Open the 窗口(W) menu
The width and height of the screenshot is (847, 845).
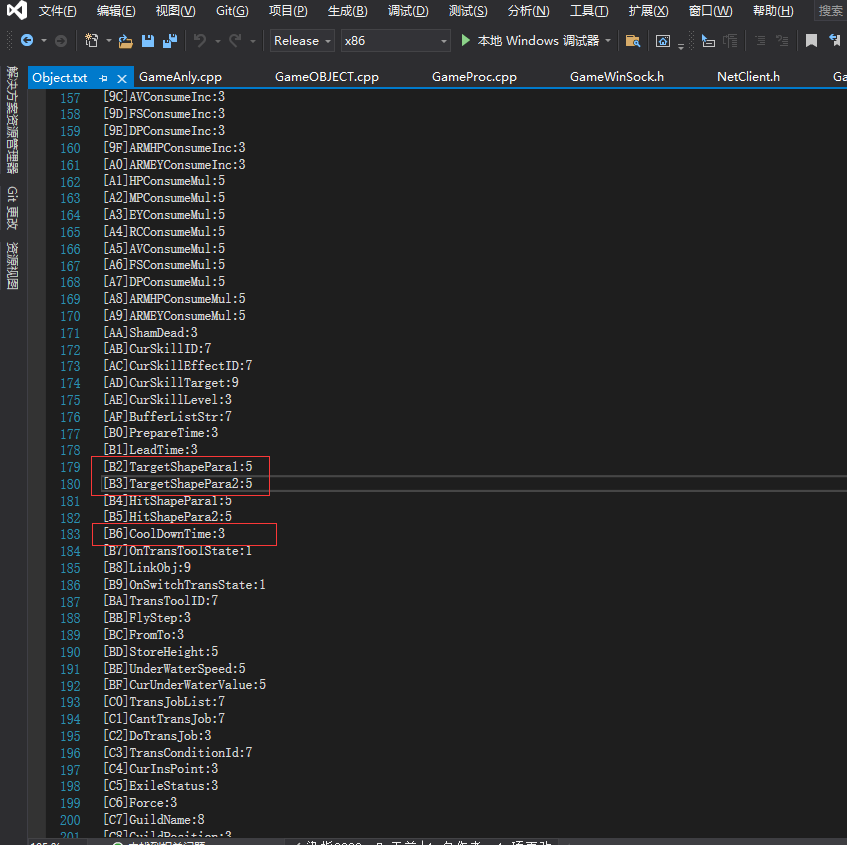(x=710, y=11)
